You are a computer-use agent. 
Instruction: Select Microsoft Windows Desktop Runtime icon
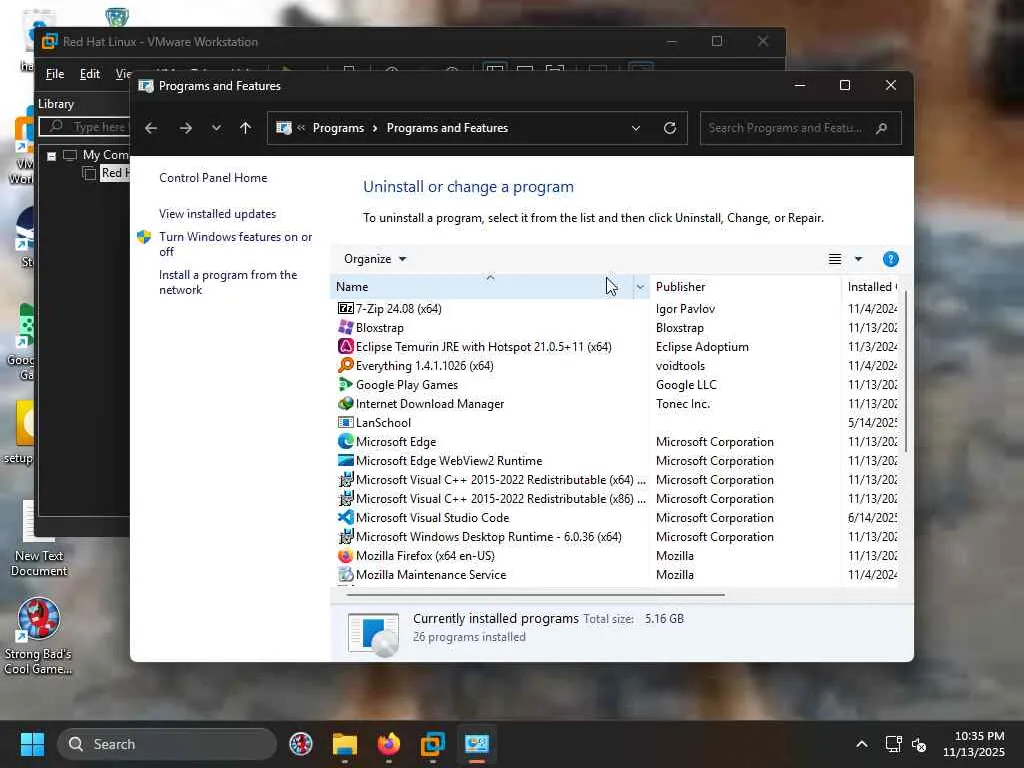(x=345, y=536)
